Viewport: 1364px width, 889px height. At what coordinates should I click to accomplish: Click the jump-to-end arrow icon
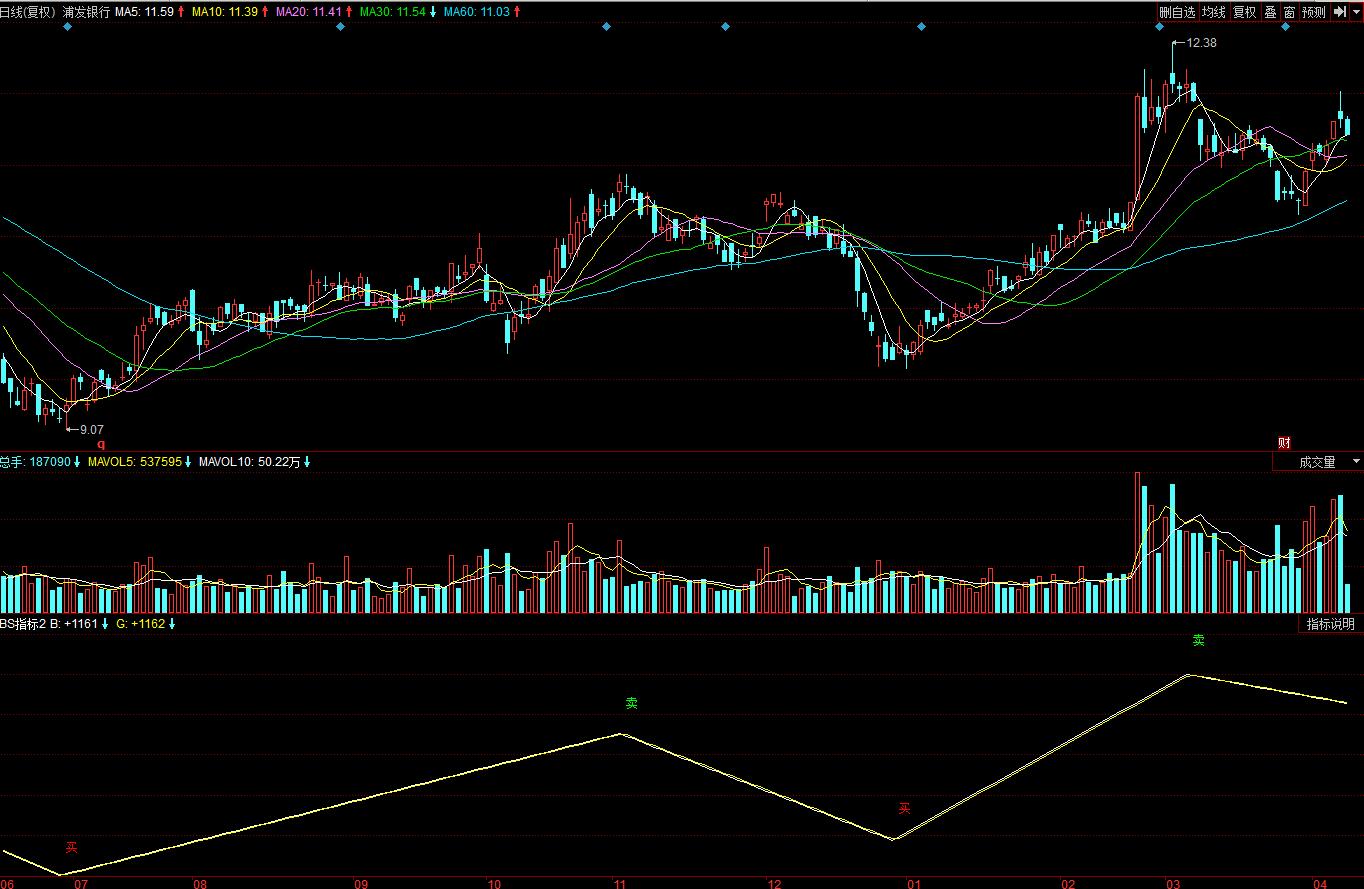coord(1339,12)
